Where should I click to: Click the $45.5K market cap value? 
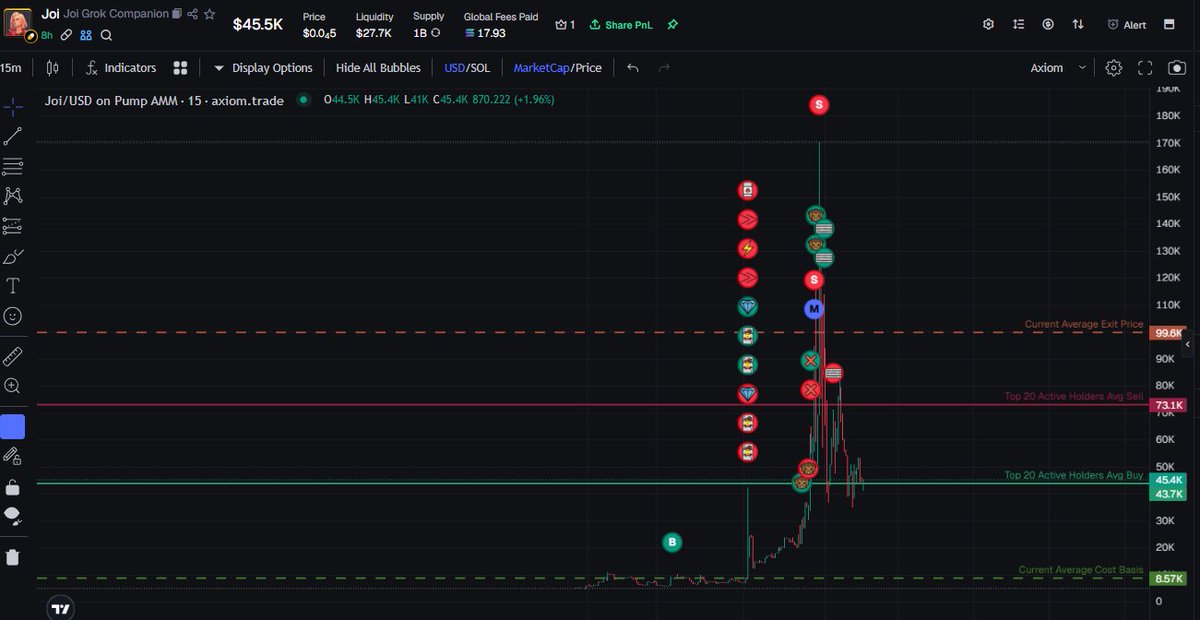point(258,25)
